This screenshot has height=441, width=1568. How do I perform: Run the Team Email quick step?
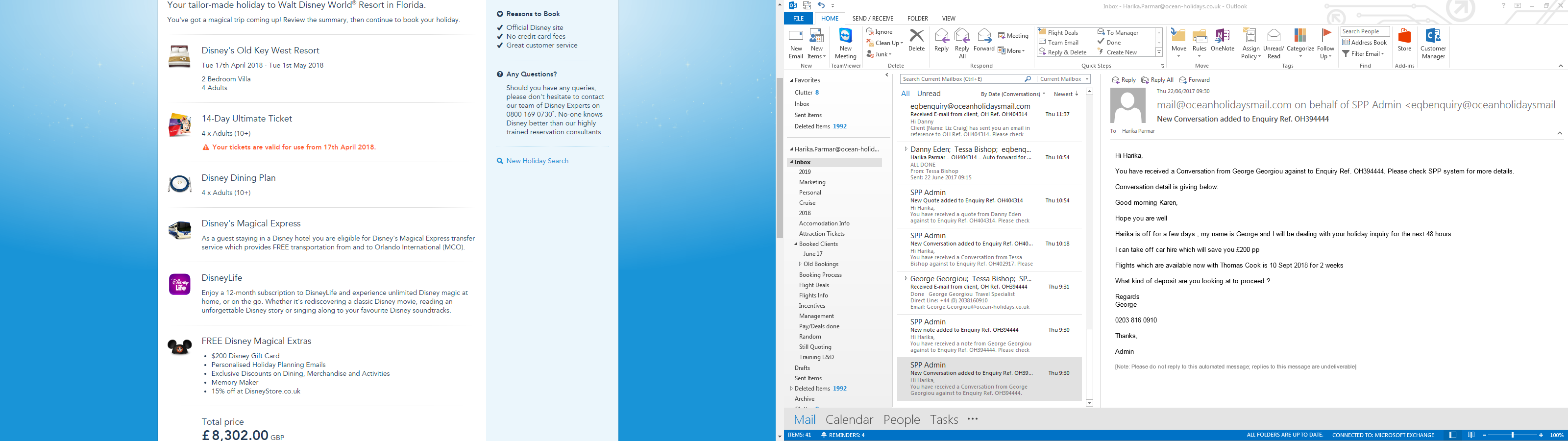[1058, 42]
